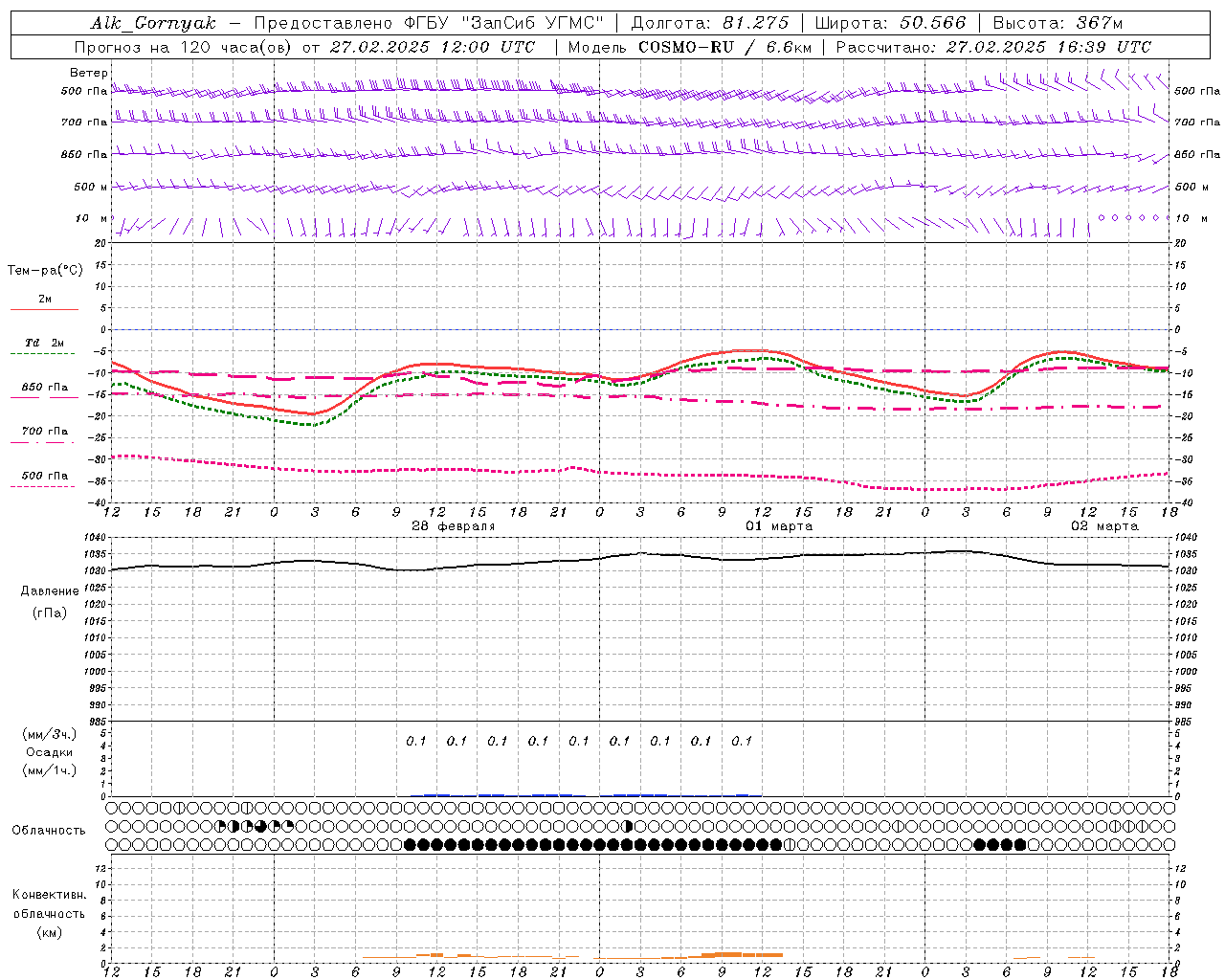
Task: Click left-side '500 м' wind level label
Action: pyautogui.click(x=91, y=187)
